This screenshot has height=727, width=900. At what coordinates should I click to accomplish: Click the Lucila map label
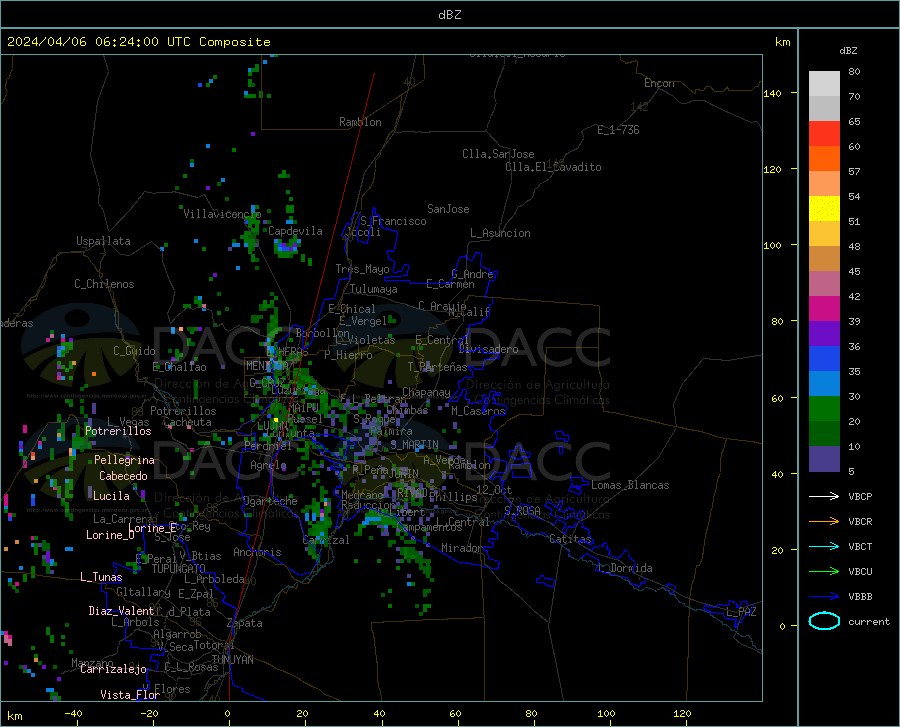pos(111,496)
